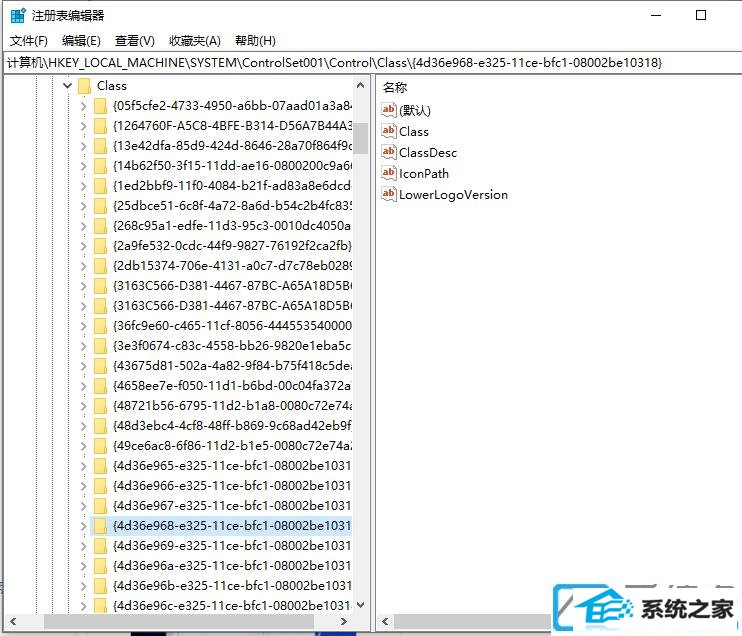Click the tree pane scroll right arrow
This screenshot has width=742, height=636.
coord(344,621)
